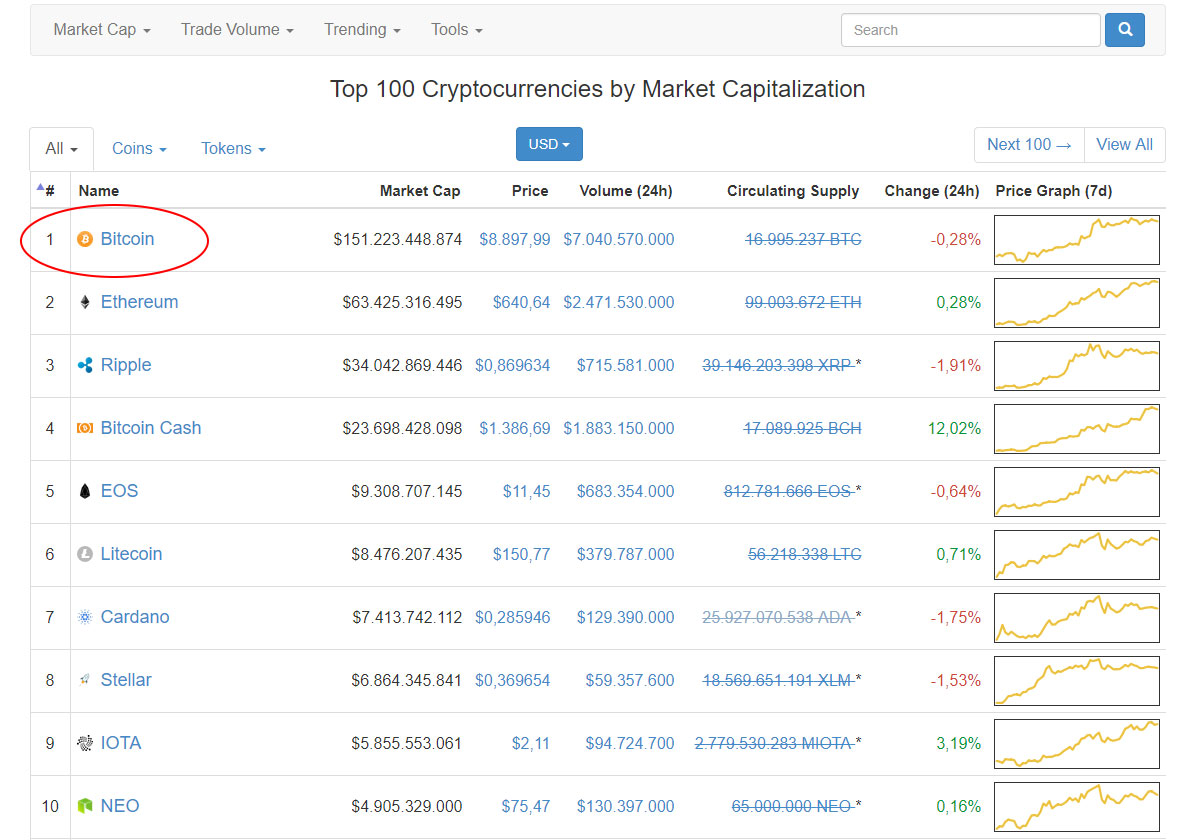Open Bitcoin Cash 7-day price graph
Image resolution: width=1189 pixels, height=840 pixels.
pyautogui.click(x=1077, y=428)
